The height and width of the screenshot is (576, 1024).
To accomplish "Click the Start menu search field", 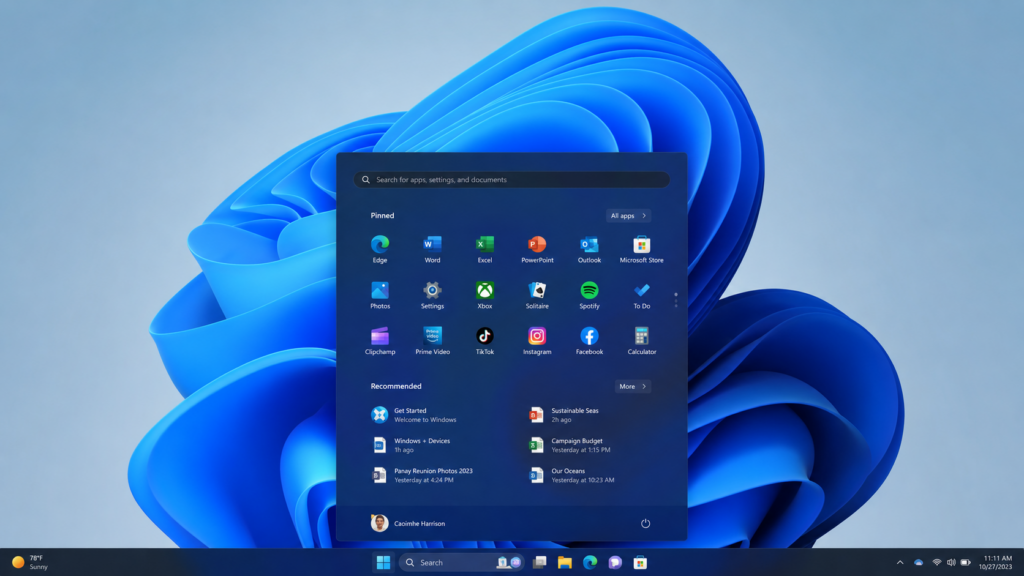I will pos(511,180).
